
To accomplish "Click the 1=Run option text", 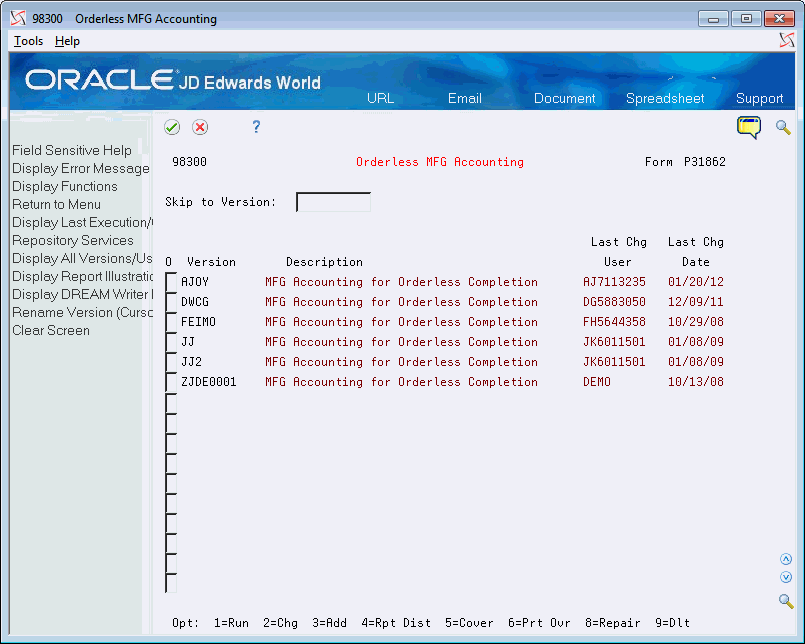I will [232, 623].
